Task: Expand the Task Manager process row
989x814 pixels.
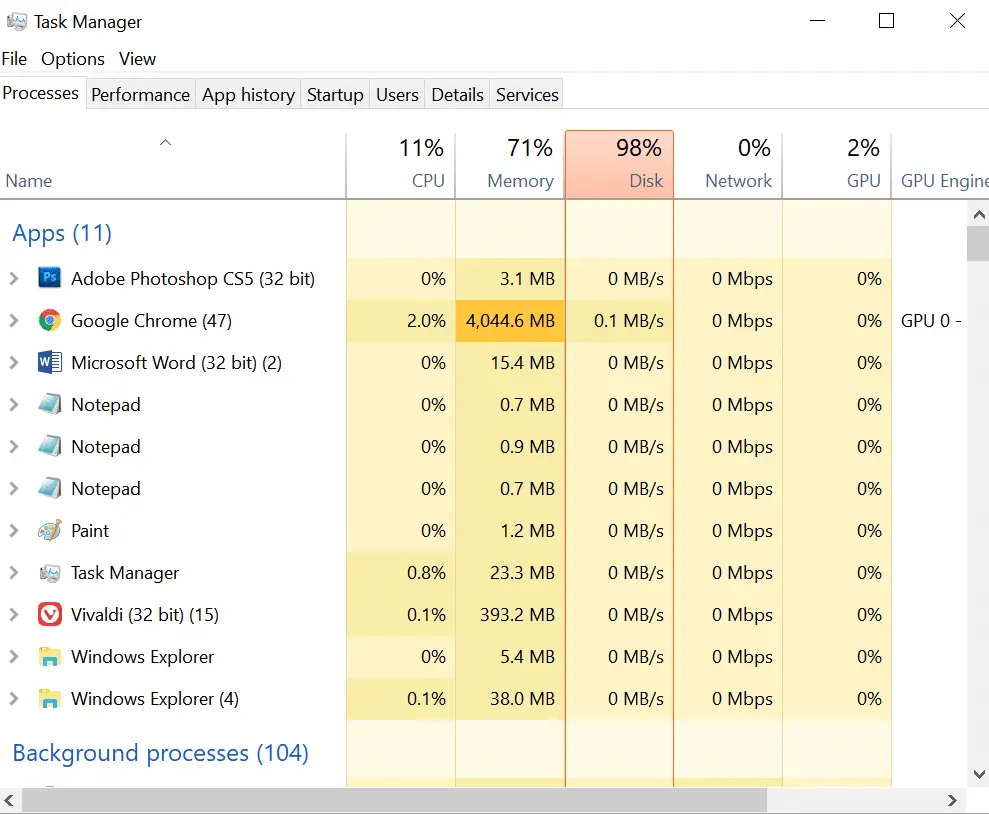Action: 14,573
